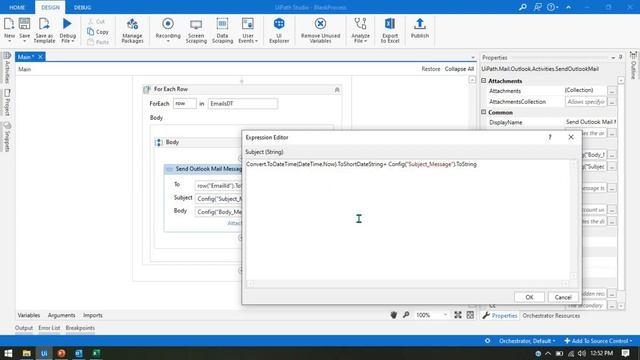640x360 pixels.
Task: Open Data Scraping wizard
Action: pos(222,30)
